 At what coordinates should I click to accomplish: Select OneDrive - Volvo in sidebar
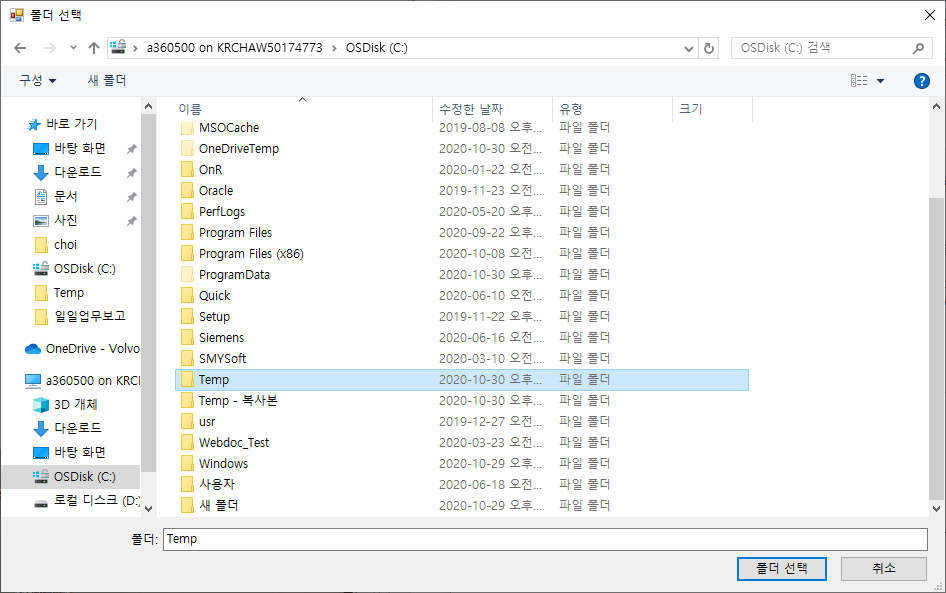pyautogui.click(x=82, y=349)
